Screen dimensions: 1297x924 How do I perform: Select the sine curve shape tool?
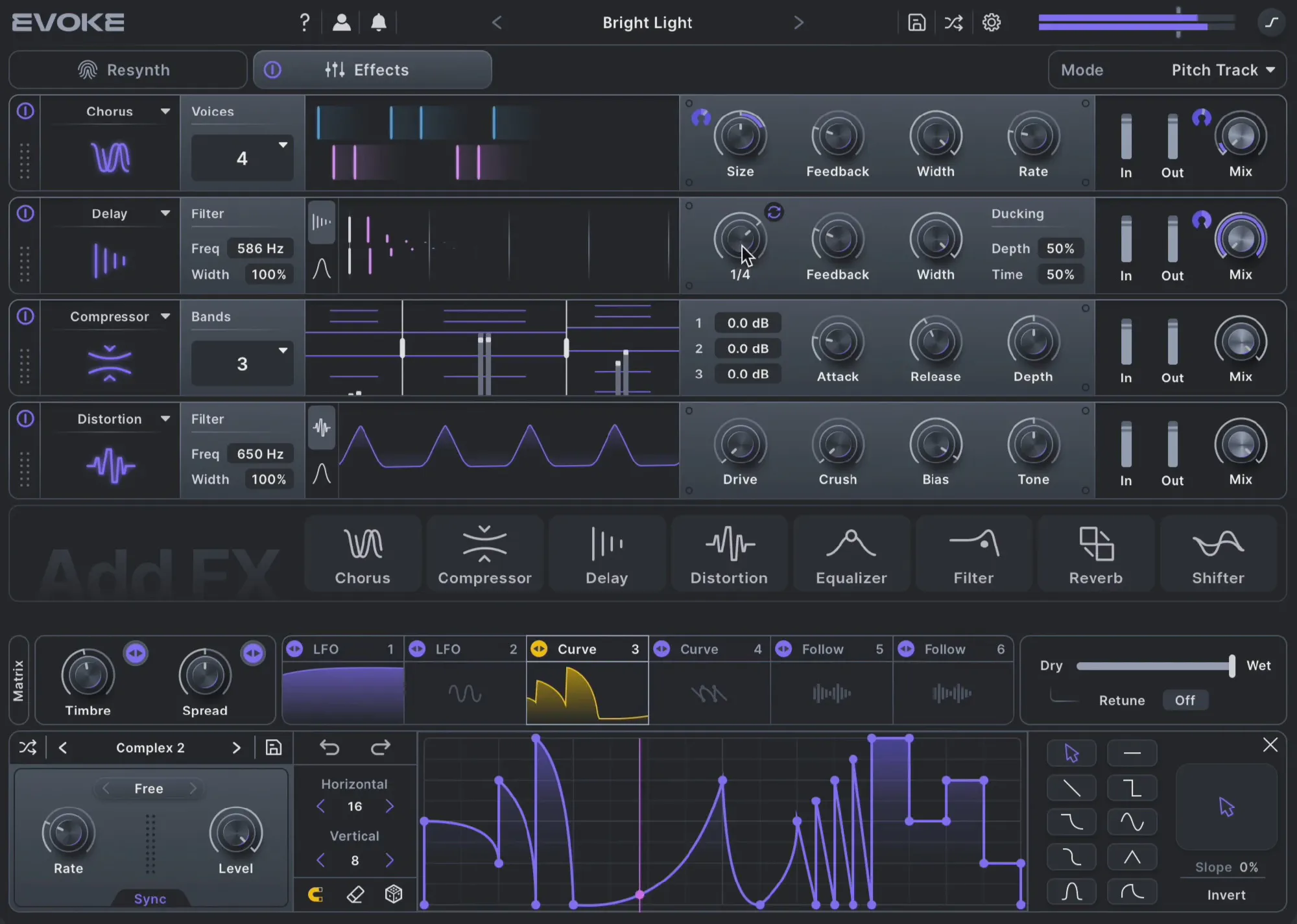point(1132,822)
